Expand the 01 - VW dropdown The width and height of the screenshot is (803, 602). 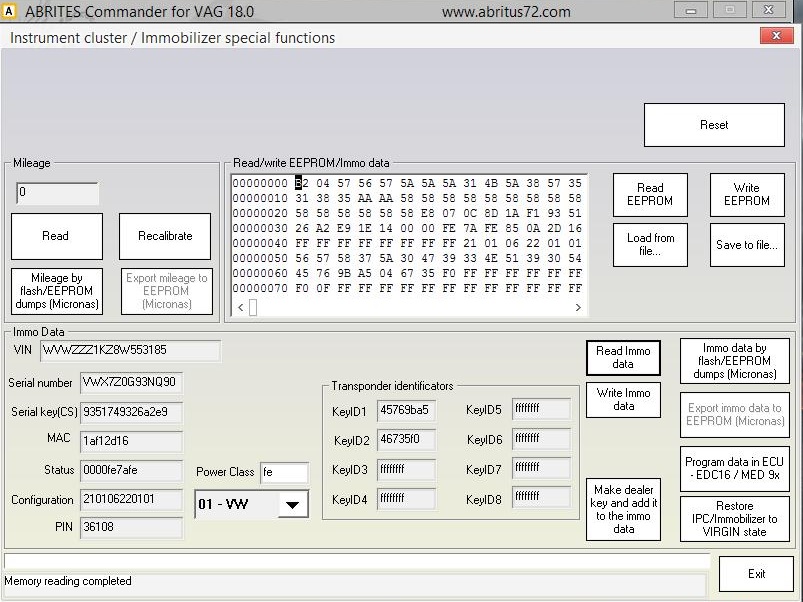[291, 505]
